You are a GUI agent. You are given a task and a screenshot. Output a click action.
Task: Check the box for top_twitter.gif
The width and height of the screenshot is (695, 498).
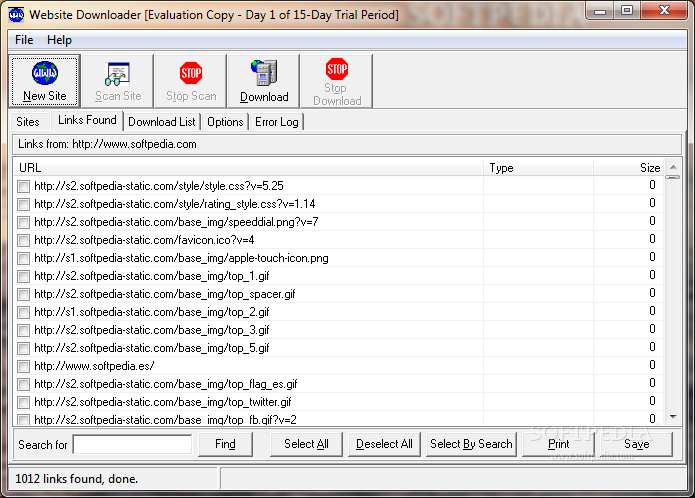pyautogui.click(x=23, y=402)
